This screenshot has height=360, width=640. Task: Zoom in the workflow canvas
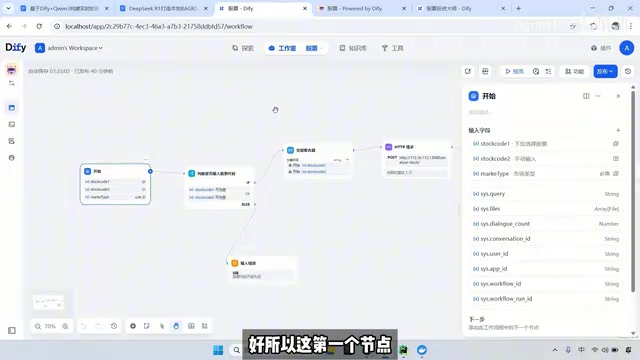65,326
